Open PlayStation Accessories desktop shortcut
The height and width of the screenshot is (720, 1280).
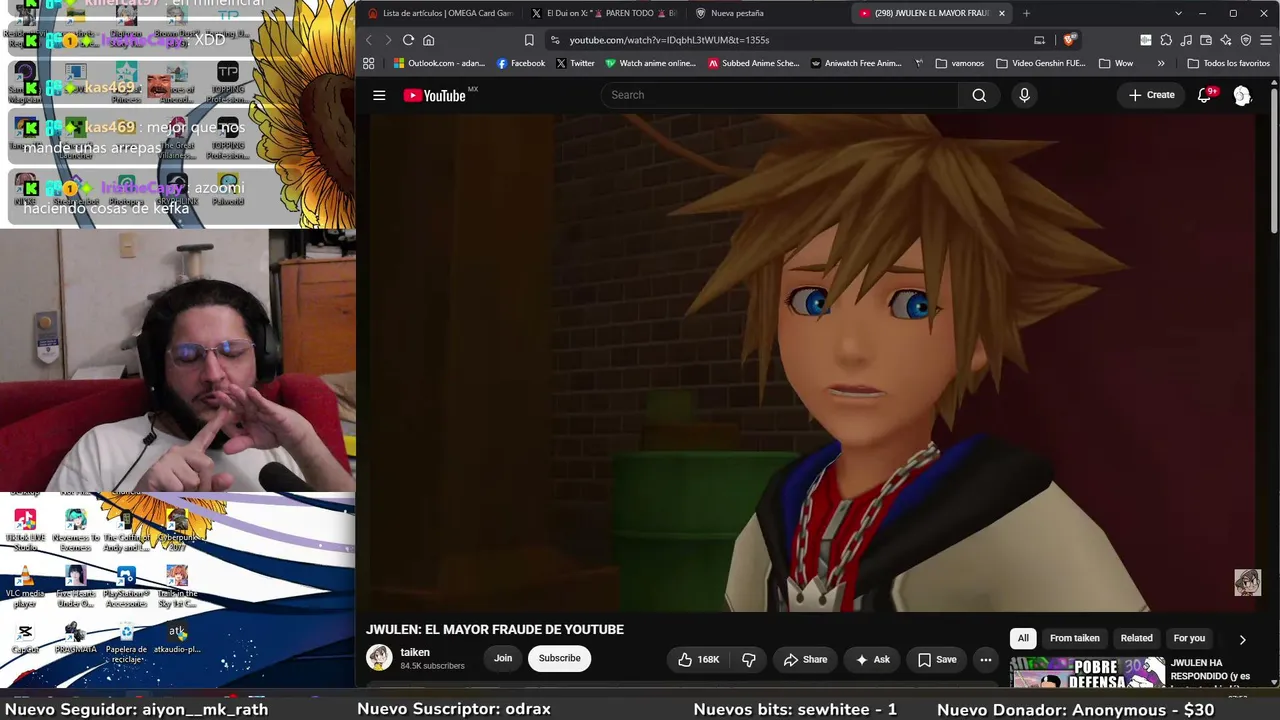tap(126, 587)
